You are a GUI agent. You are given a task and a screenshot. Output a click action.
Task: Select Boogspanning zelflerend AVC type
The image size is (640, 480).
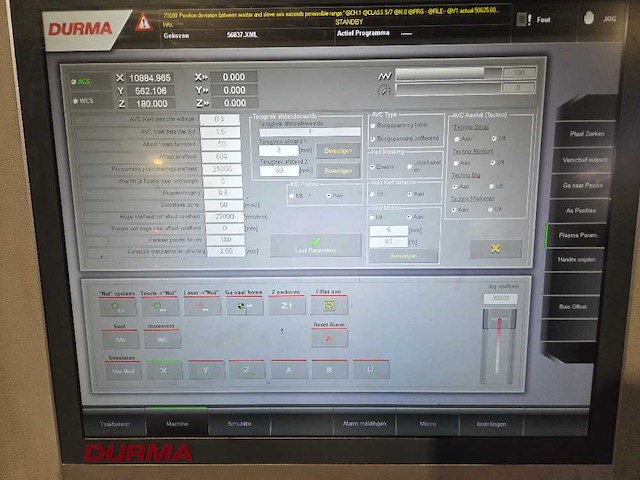373,139
